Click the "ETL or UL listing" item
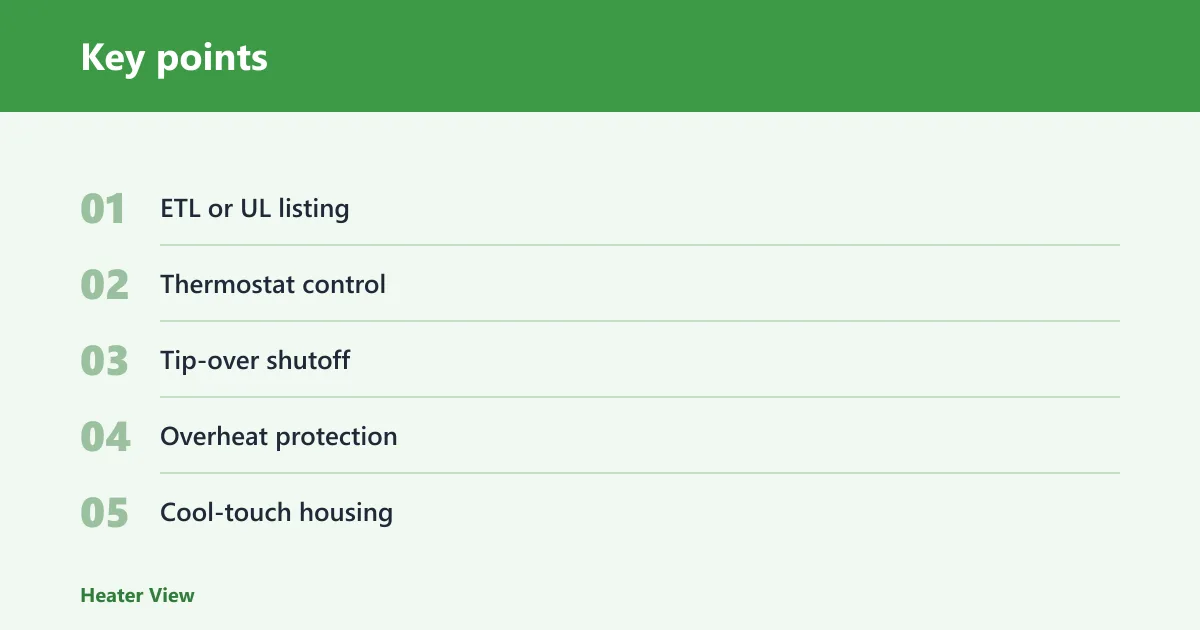The width and height of the screenshot is (1200, 630). pos(255,209)
